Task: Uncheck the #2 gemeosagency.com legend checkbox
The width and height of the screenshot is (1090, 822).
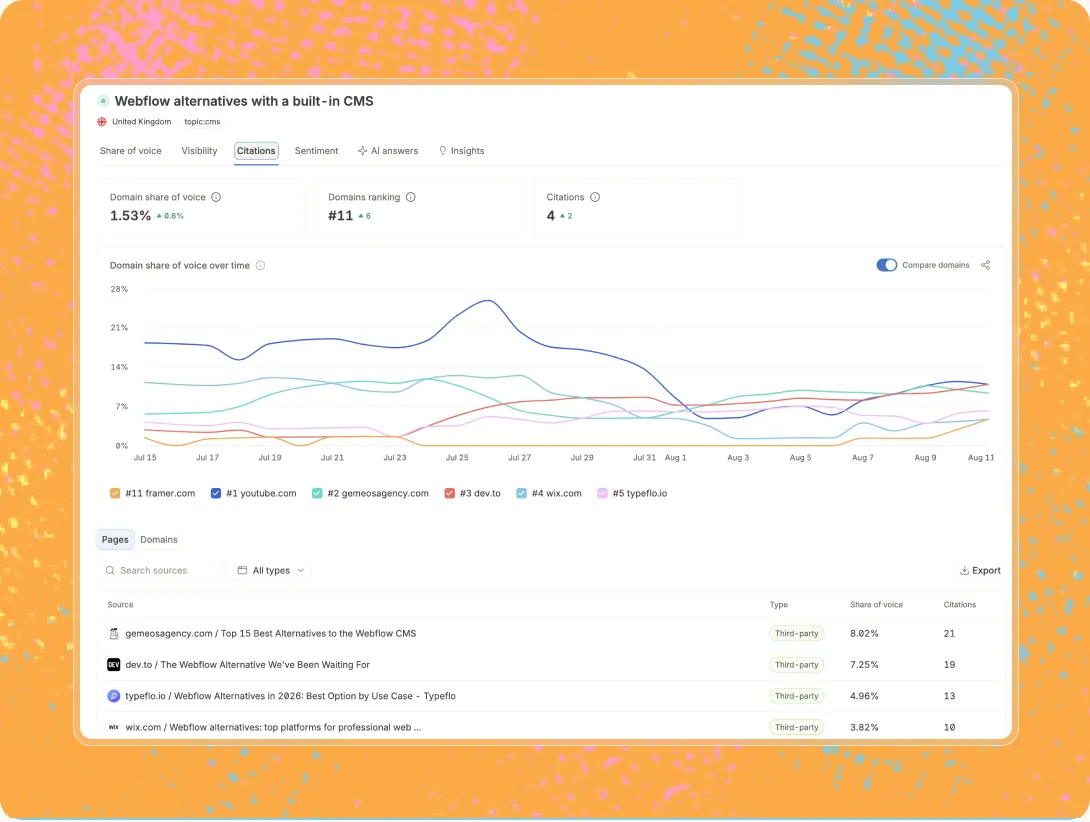Action: [x=317, y=493]
